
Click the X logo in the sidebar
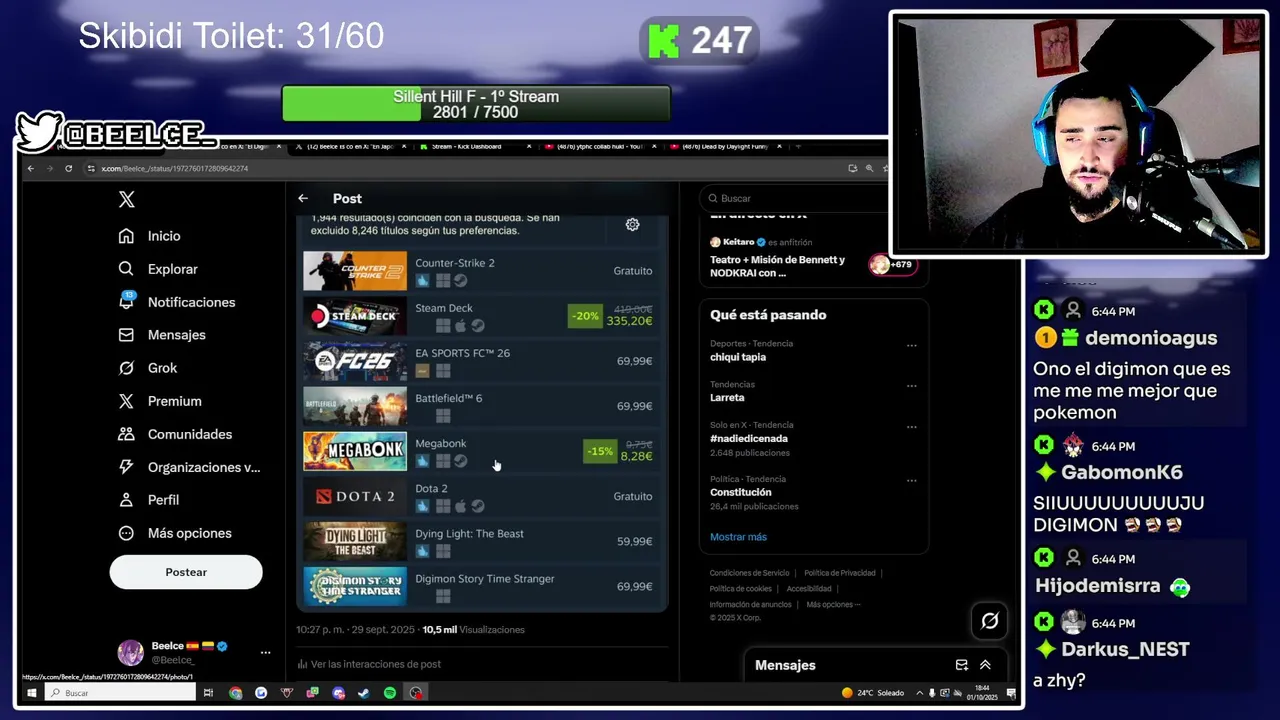126,199
